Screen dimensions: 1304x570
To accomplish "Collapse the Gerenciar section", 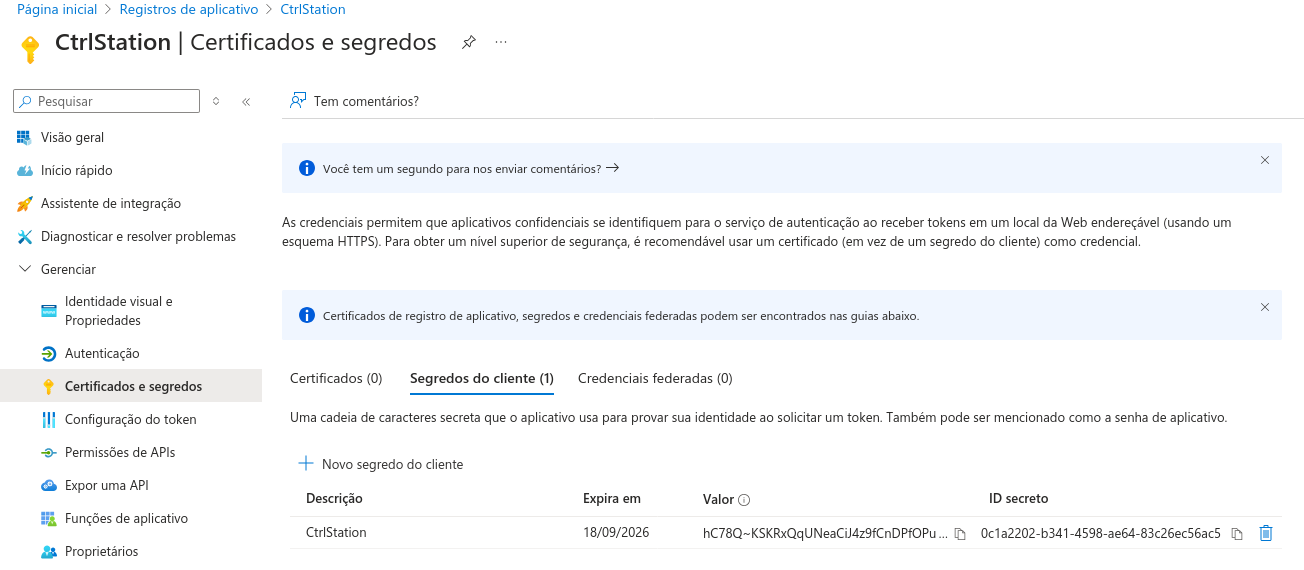I will 25,269.
